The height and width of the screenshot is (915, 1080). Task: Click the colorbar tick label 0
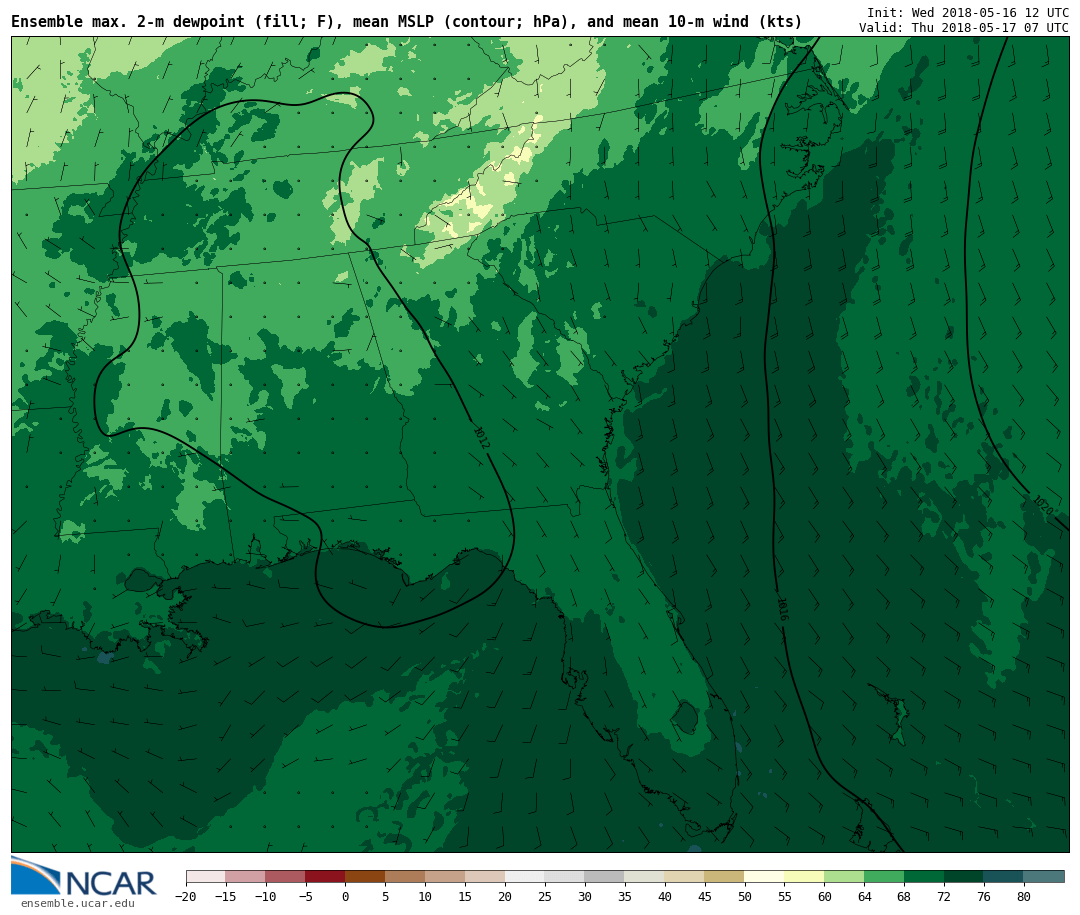coord(345,896)
